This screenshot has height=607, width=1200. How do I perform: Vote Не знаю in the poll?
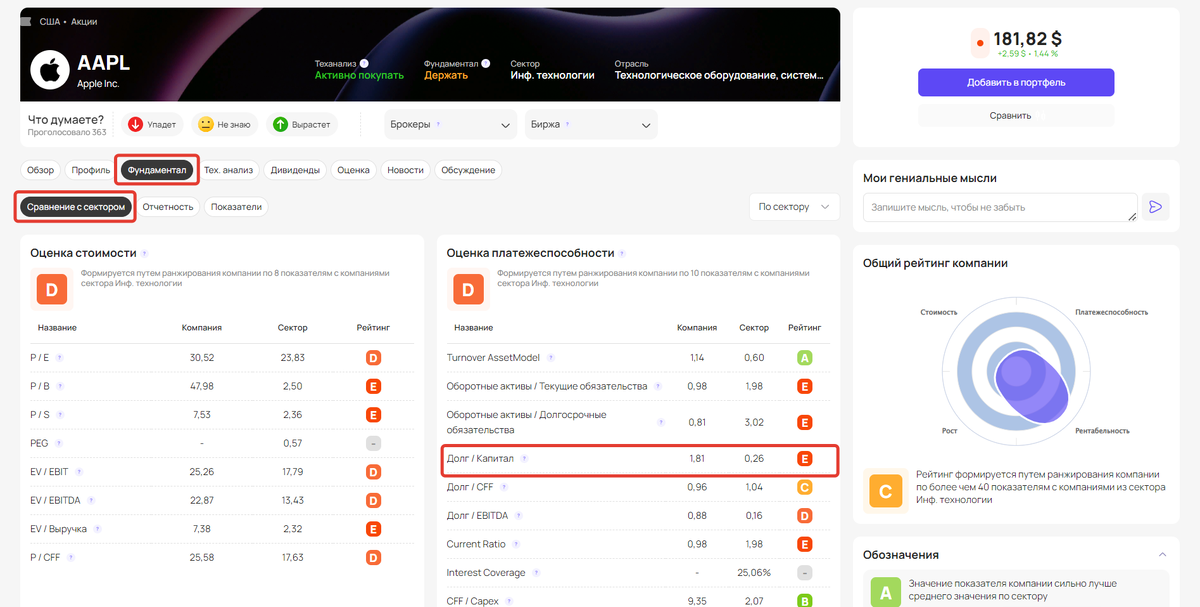tap(225, 125)
